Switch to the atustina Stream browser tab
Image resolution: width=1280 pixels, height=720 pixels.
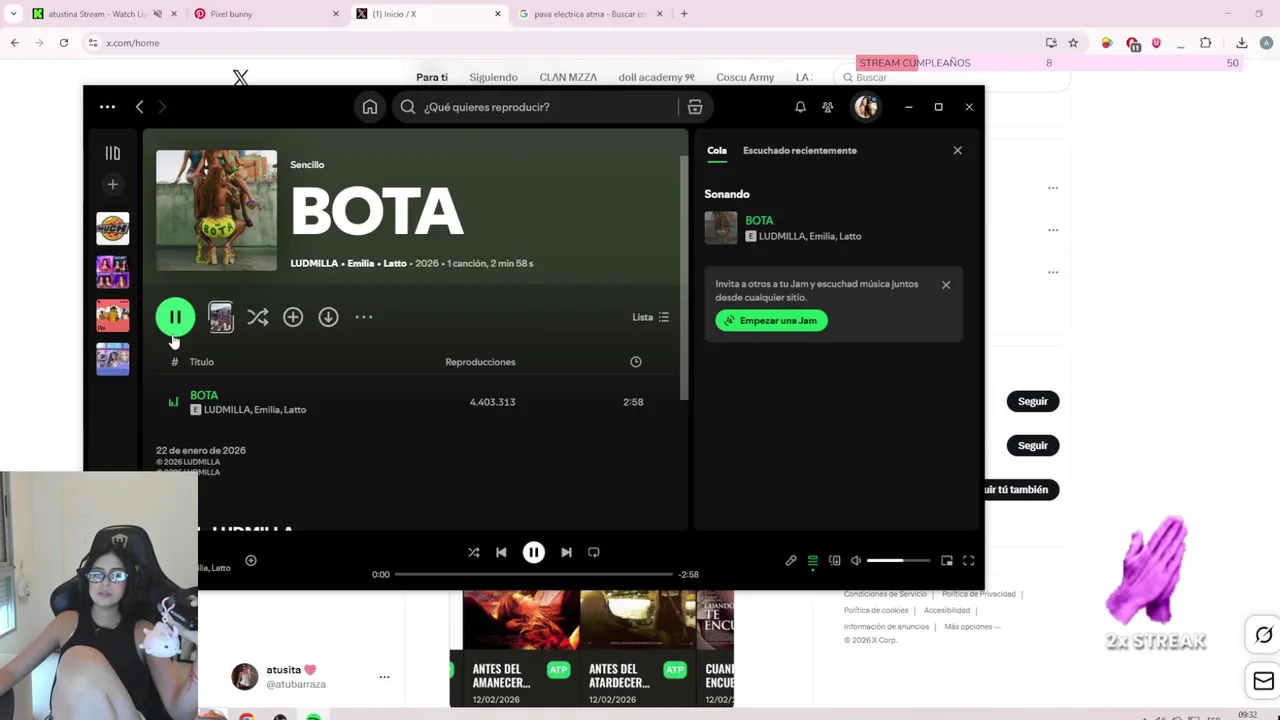coord(104,14)
